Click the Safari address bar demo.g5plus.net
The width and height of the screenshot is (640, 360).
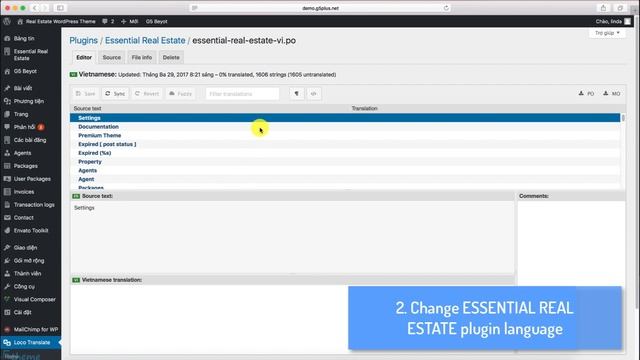click(x=320, y=8)
